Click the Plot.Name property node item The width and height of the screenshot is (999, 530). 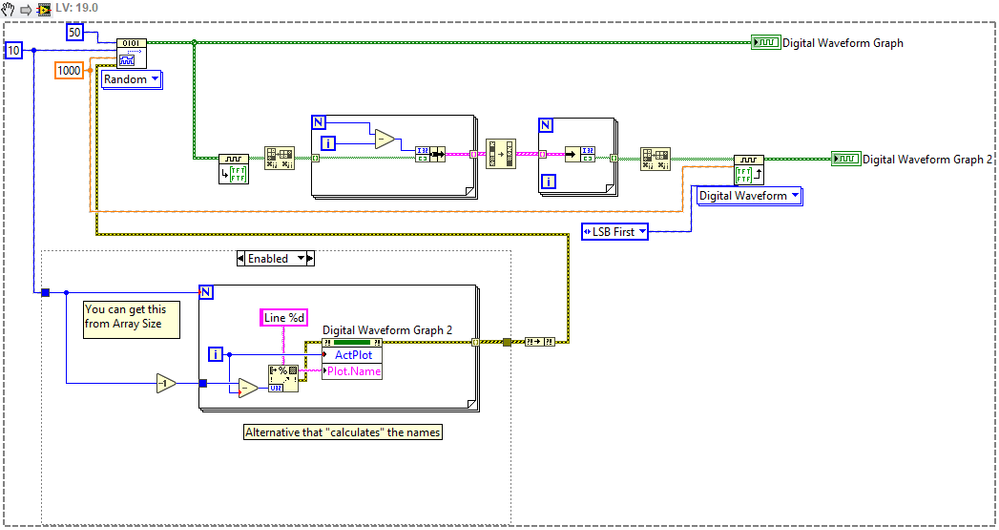(x=352, y=371)
